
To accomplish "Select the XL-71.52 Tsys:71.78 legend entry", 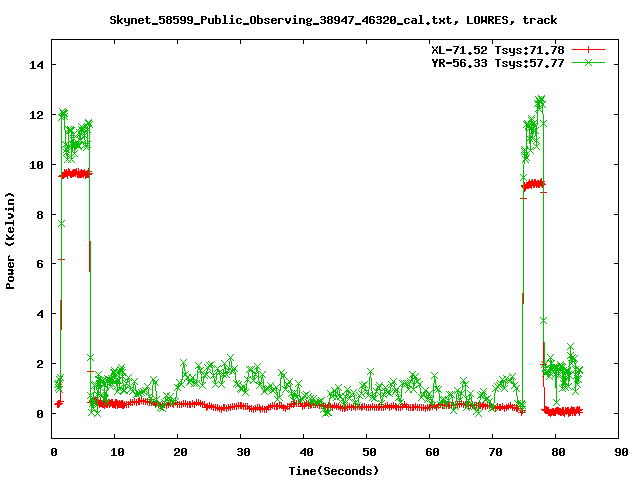I will pyautogui.click(x=498, y=50).
